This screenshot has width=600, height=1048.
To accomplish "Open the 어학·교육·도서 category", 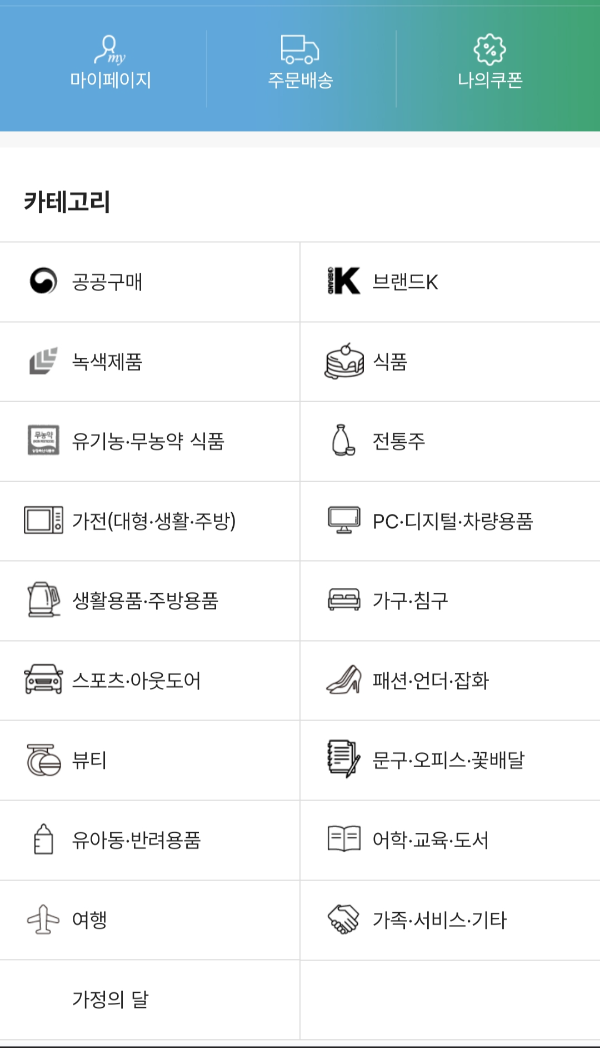I will 420,840.
